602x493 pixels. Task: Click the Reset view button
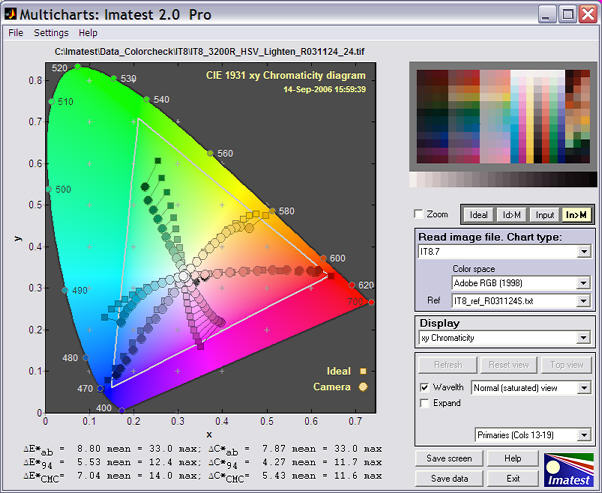pos(508,364)
